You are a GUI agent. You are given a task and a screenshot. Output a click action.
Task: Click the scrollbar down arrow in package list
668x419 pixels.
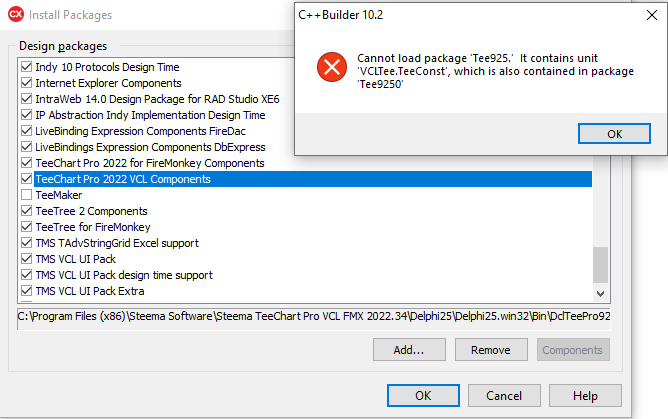click(600, 293)
